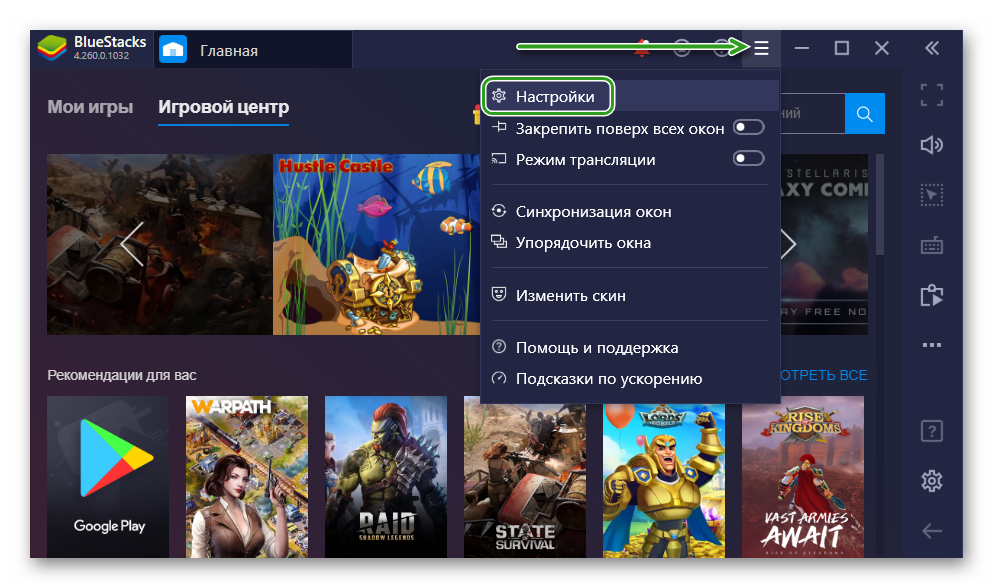Go to next banner with right arrow
This screenshot has width=993, height=588.
tap(788, 244)
